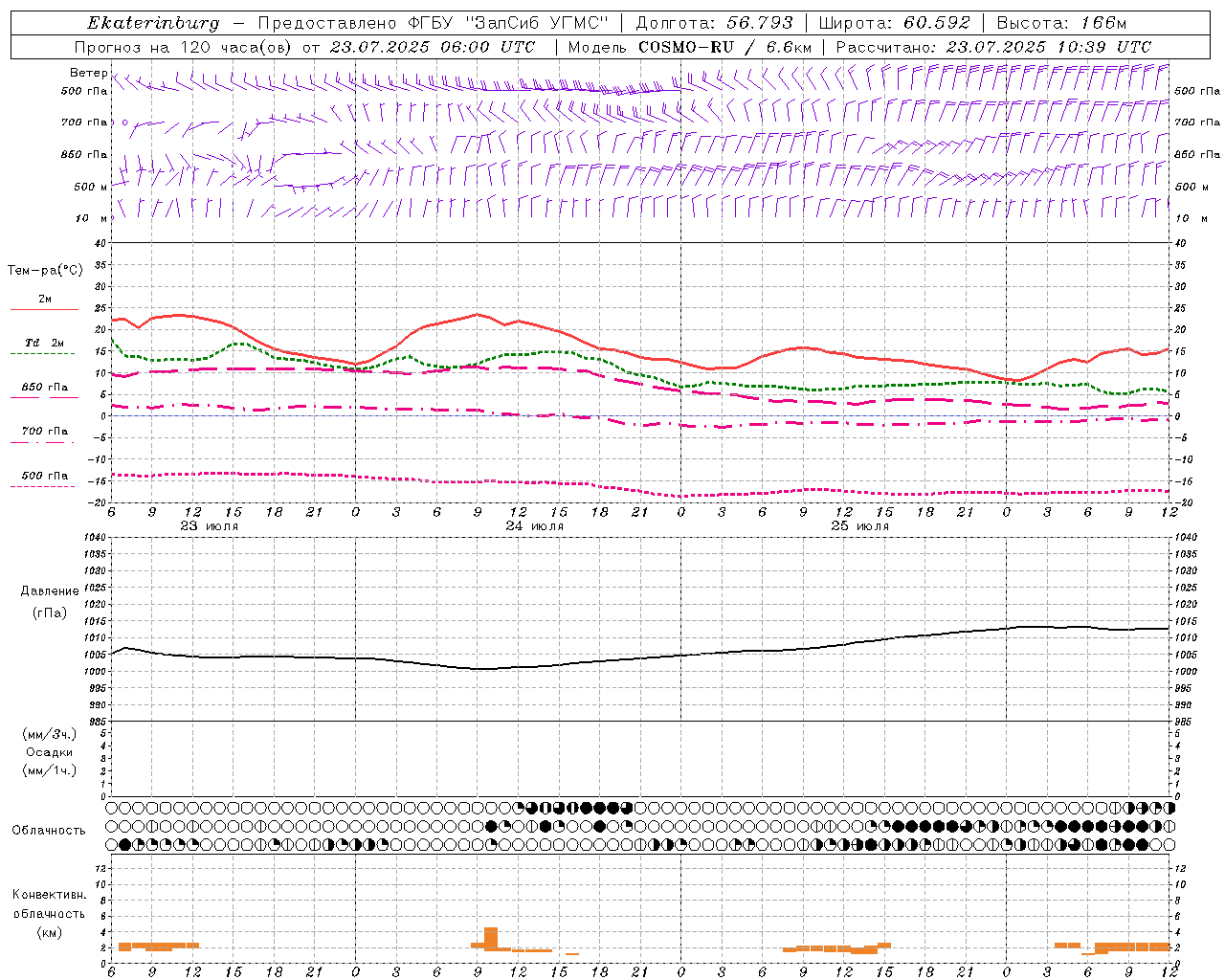Image resolution: width=1225 pixels, height=980 pixels.
Task: Select the "(гПа)" unit label under Давление
Action: [x=50, y=613]
